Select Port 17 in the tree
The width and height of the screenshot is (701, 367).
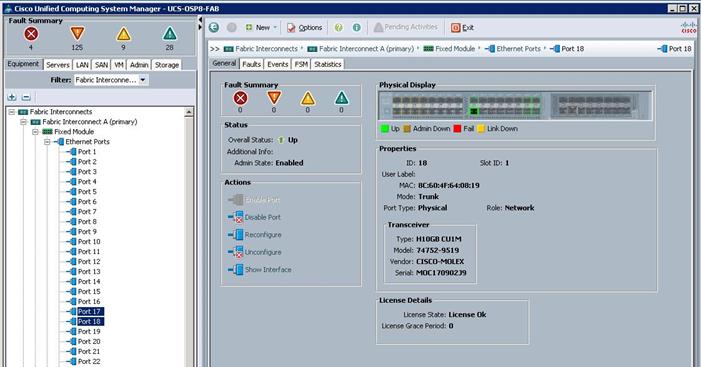pyautogui.click(x=90, y=312)
